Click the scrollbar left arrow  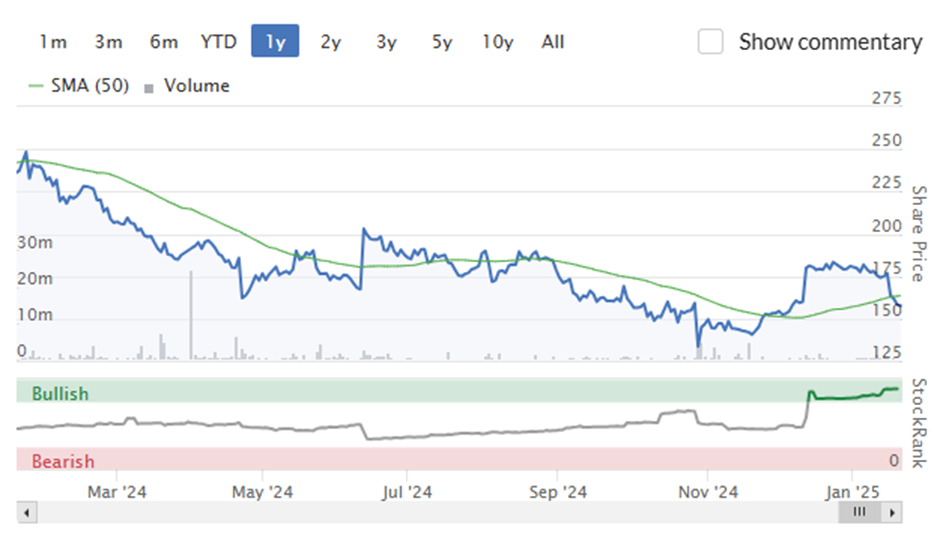[27, 513]
